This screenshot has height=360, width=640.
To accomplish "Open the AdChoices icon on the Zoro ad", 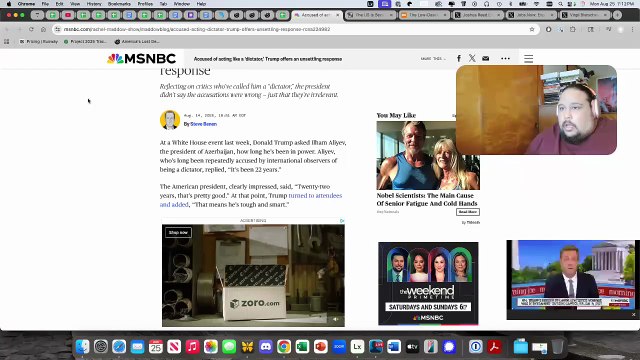I will point(342,220).
